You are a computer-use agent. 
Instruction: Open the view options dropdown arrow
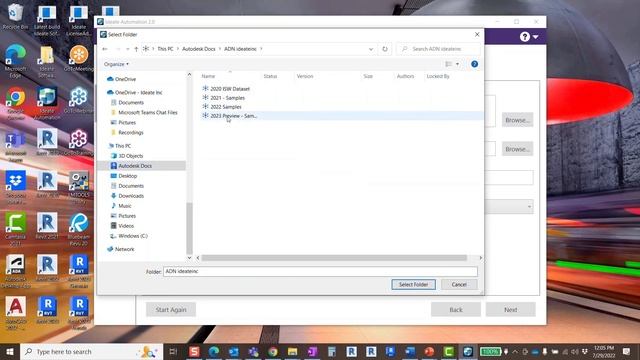457,64
